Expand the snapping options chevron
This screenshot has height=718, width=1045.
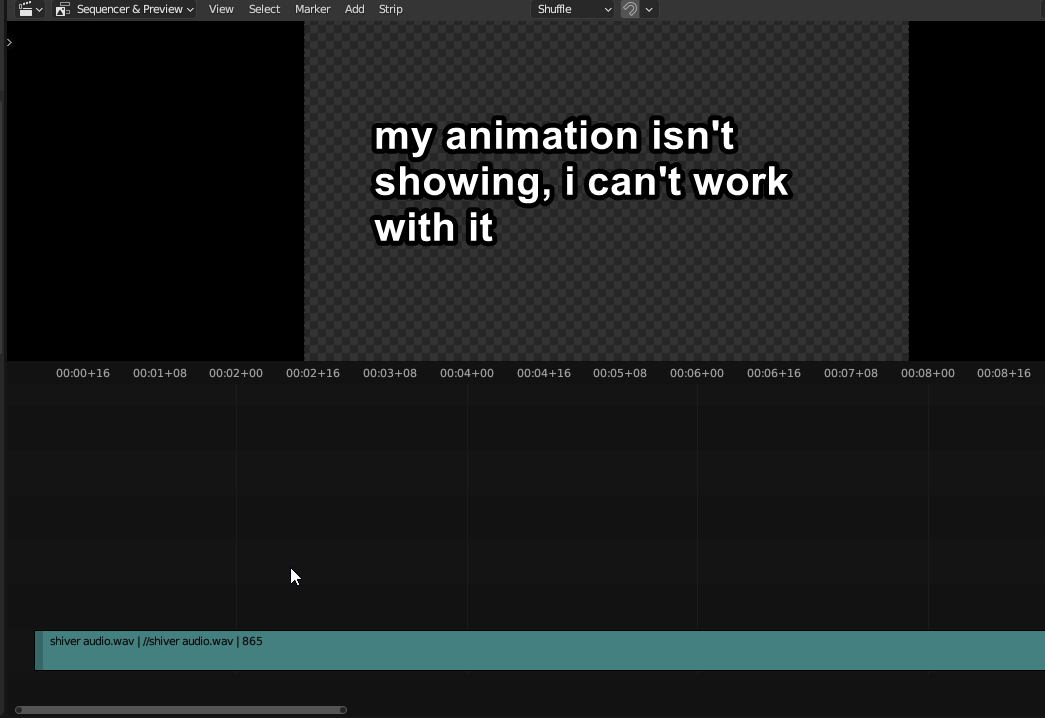click(649, 9)
